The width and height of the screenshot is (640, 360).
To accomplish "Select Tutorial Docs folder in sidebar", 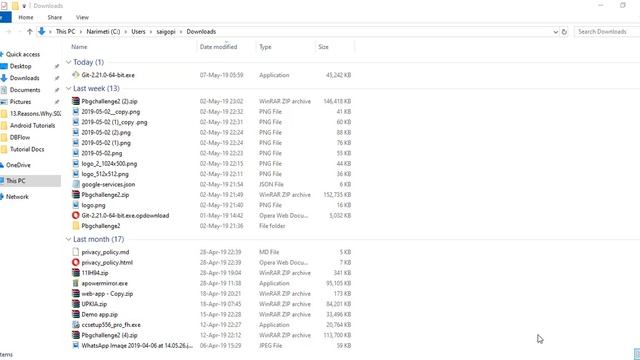I will 27,149.
